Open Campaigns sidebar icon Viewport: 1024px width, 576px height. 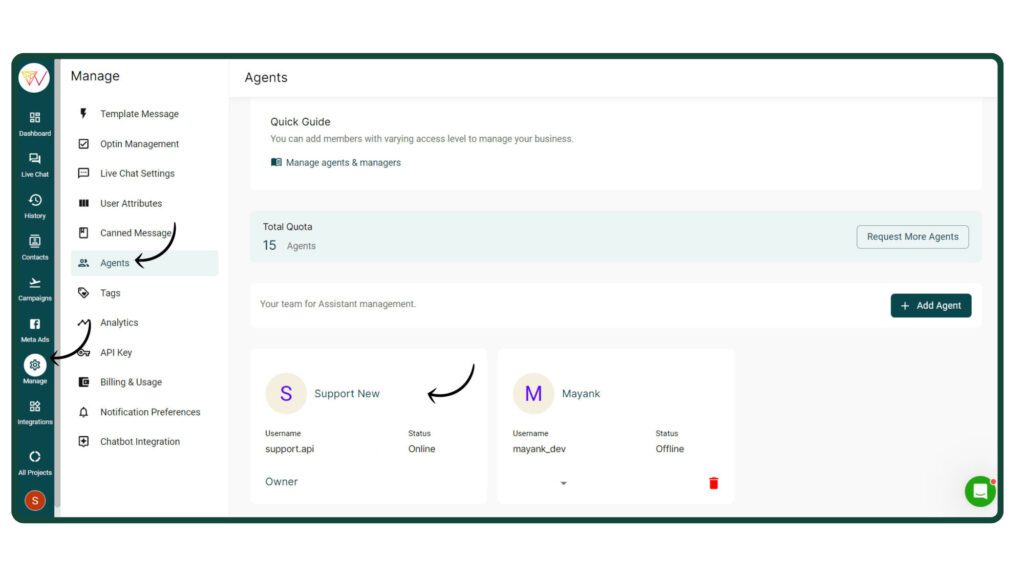35,288
